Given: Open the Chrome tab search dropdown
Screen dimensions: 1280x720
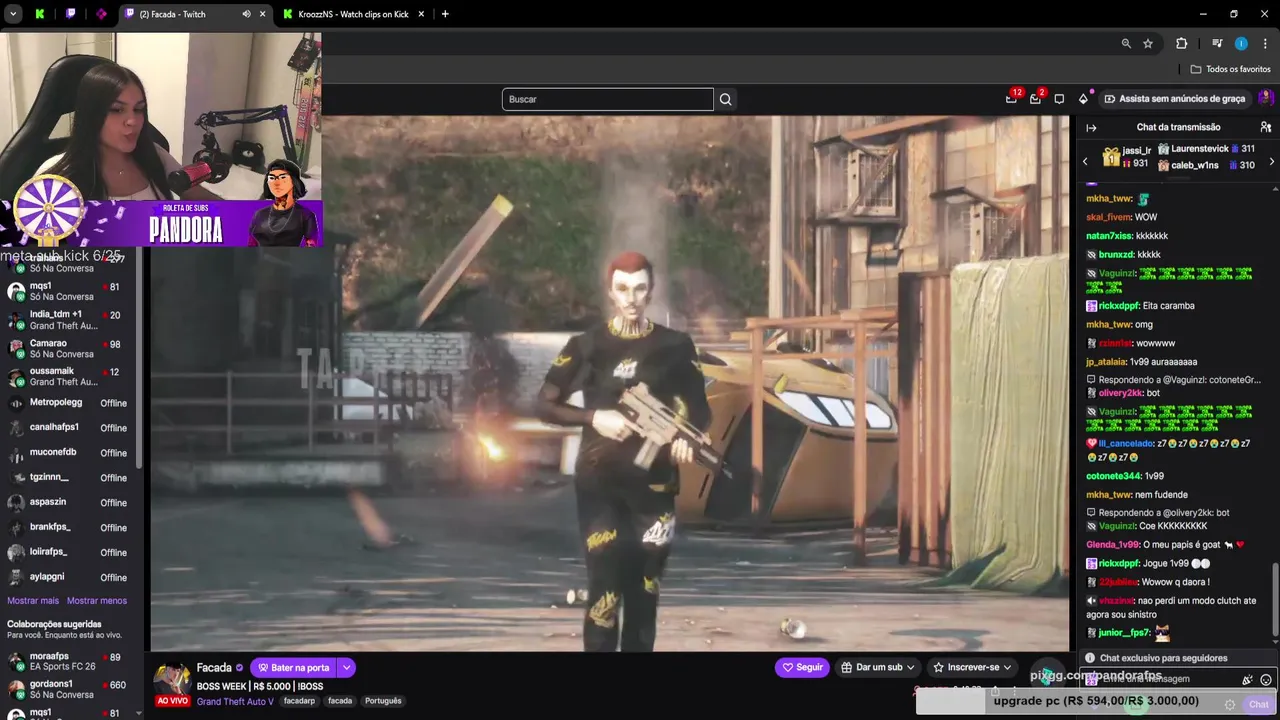Looking at the screenshot, I should pos(13,14).
